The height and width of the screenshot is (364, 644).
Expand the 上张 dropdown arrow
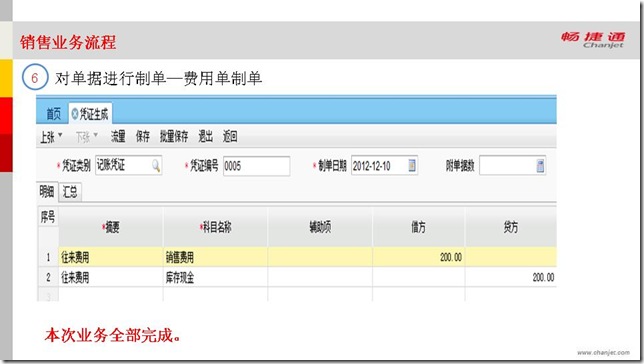[x=60, y=135]
